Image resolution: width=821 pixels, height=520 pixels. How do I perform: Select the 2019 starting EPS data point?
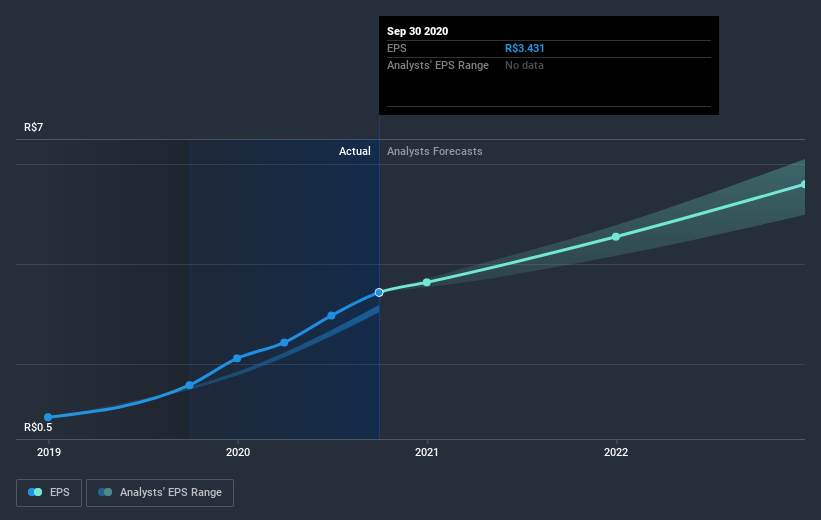tap(48, 417)
